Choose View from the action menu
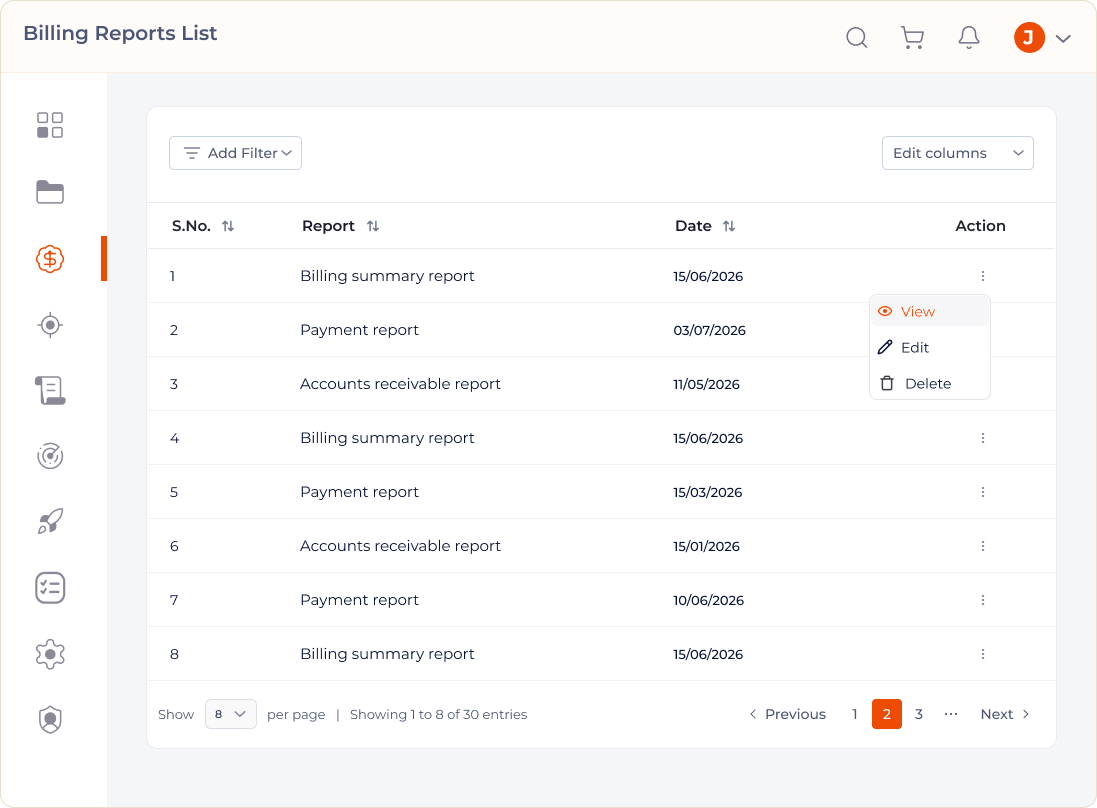1097x808 pixels. (x=929, y=311)
